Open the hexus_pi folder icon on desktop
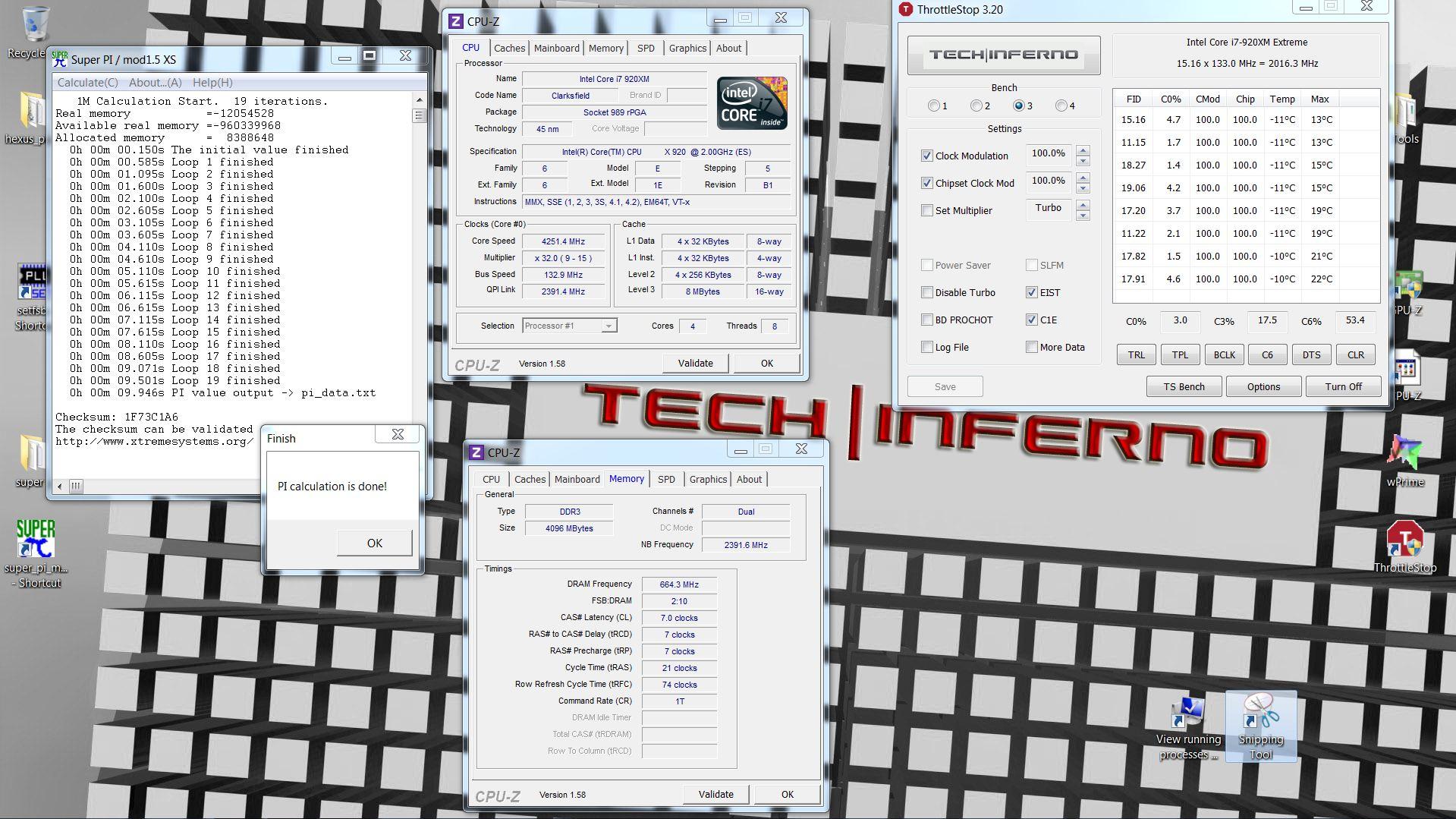This screenshot has height=819, width=1456. [x=31, y=111]
